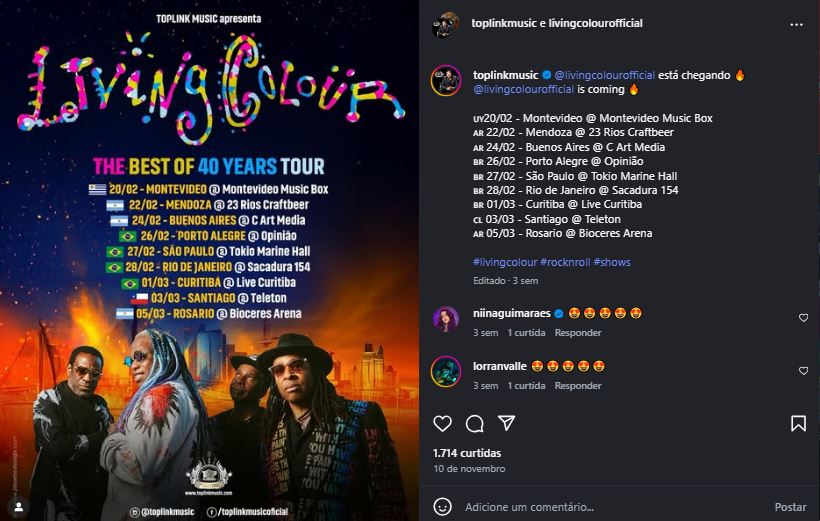Viewport: 820px width, 521px height.
Task: Open niinaguimaraes' profile picture
Action: pos(446,319)
